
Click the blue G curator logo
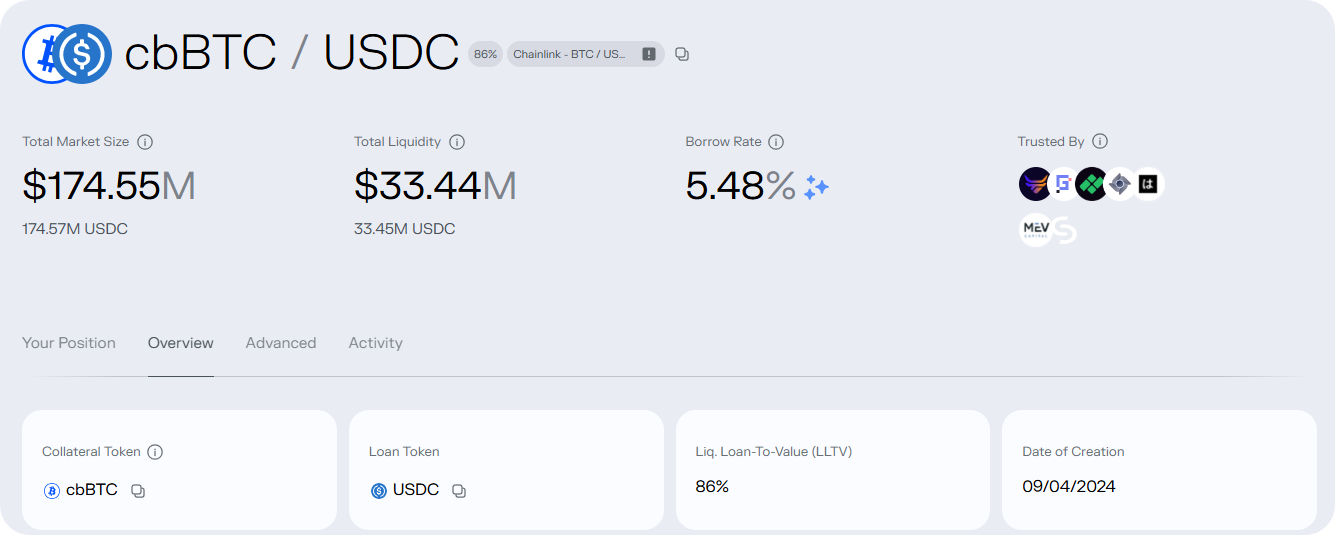point(1063,184)
